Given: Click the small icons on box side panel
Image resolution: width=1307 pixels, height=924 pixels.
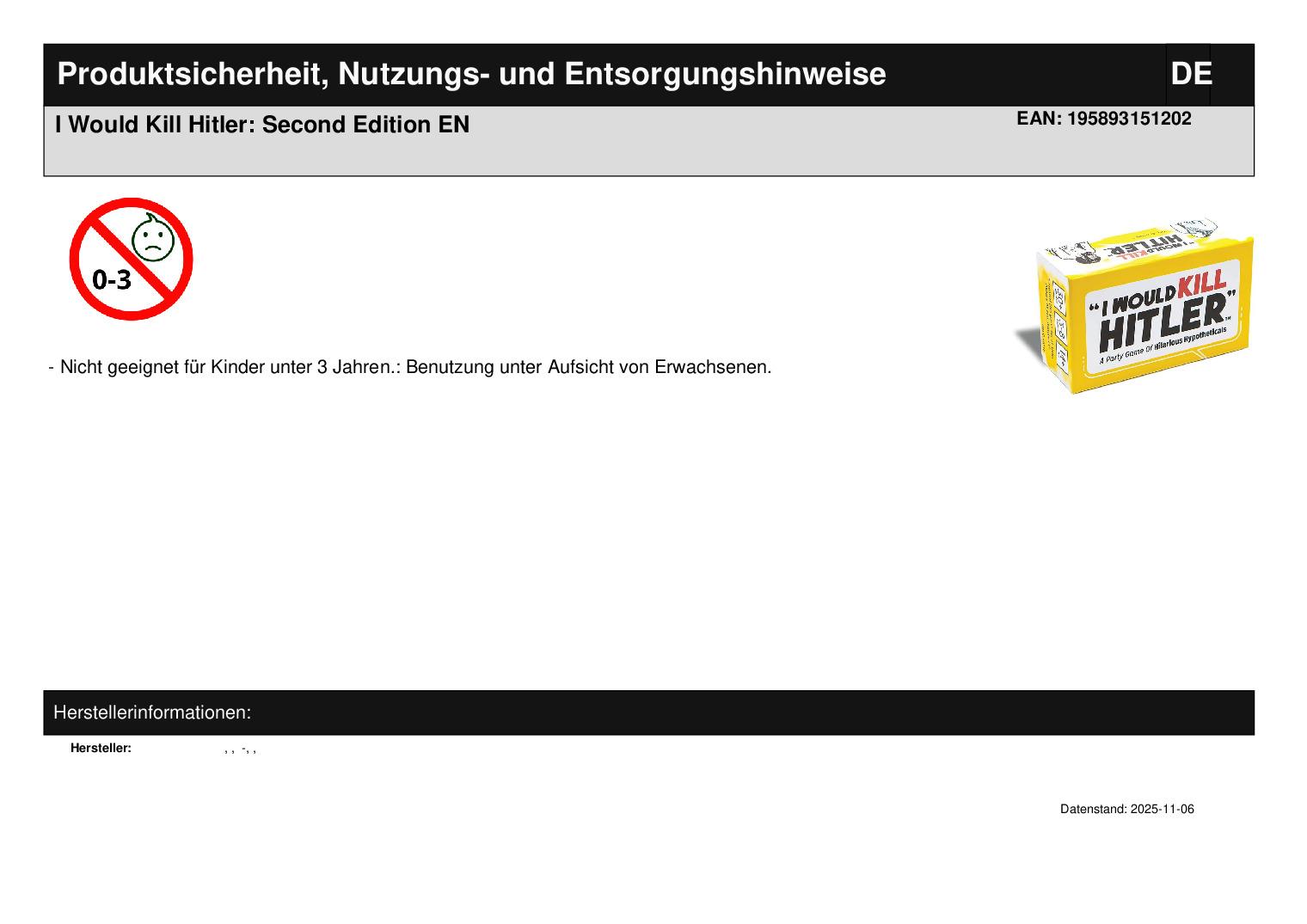Looking at the screenshot, I should [x=1060, y=325].
